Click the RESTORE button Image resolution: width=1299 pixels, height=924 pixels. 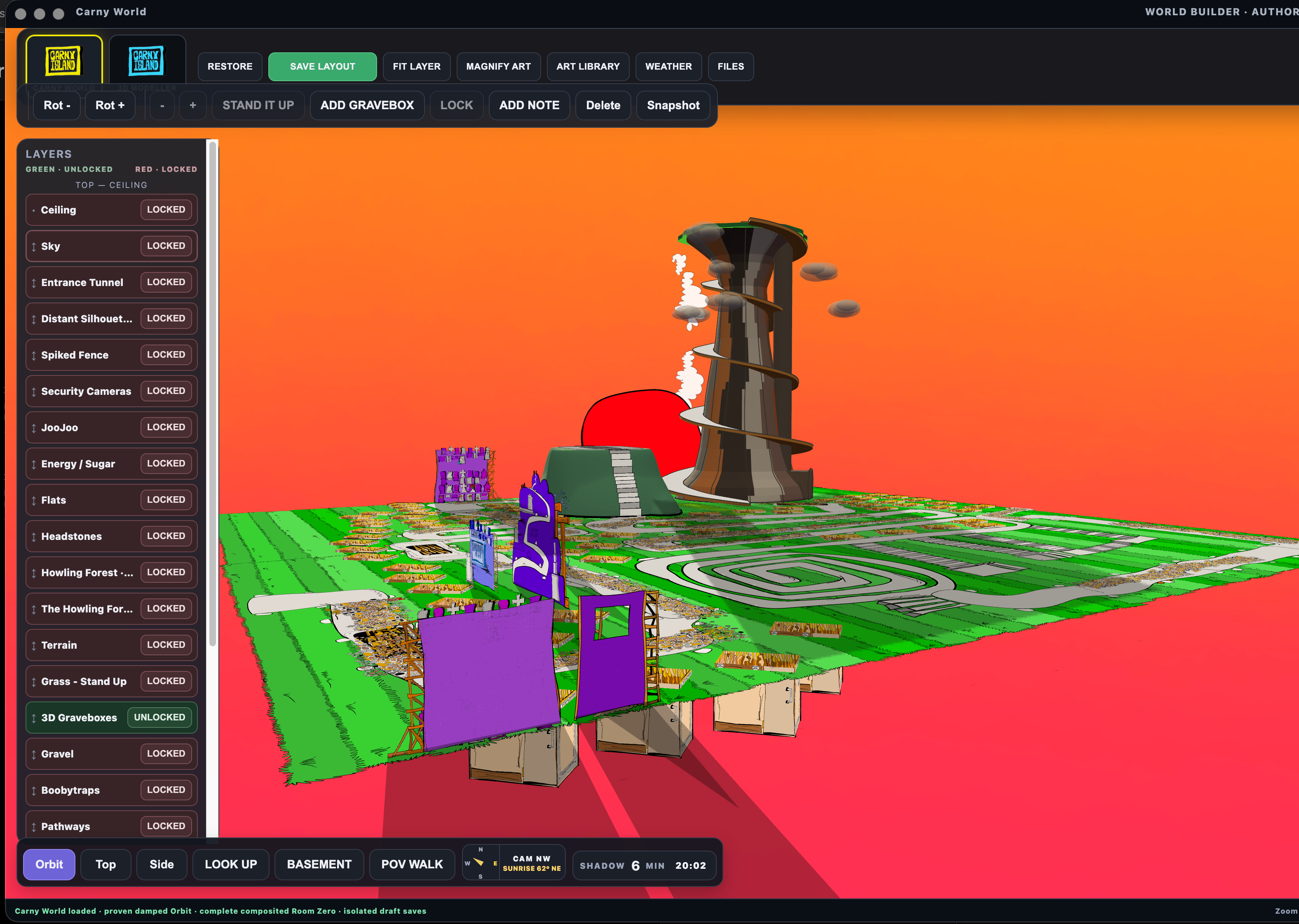click(230, 67)
